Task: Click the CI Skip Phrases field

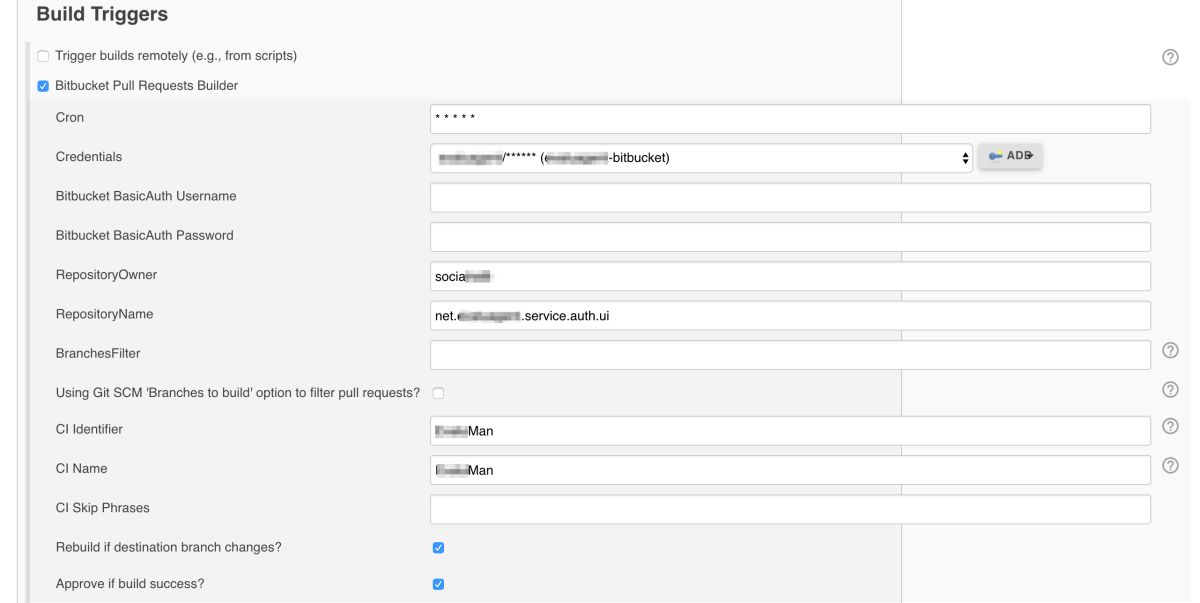Action: pyautogui.click(x=790, y=509)
